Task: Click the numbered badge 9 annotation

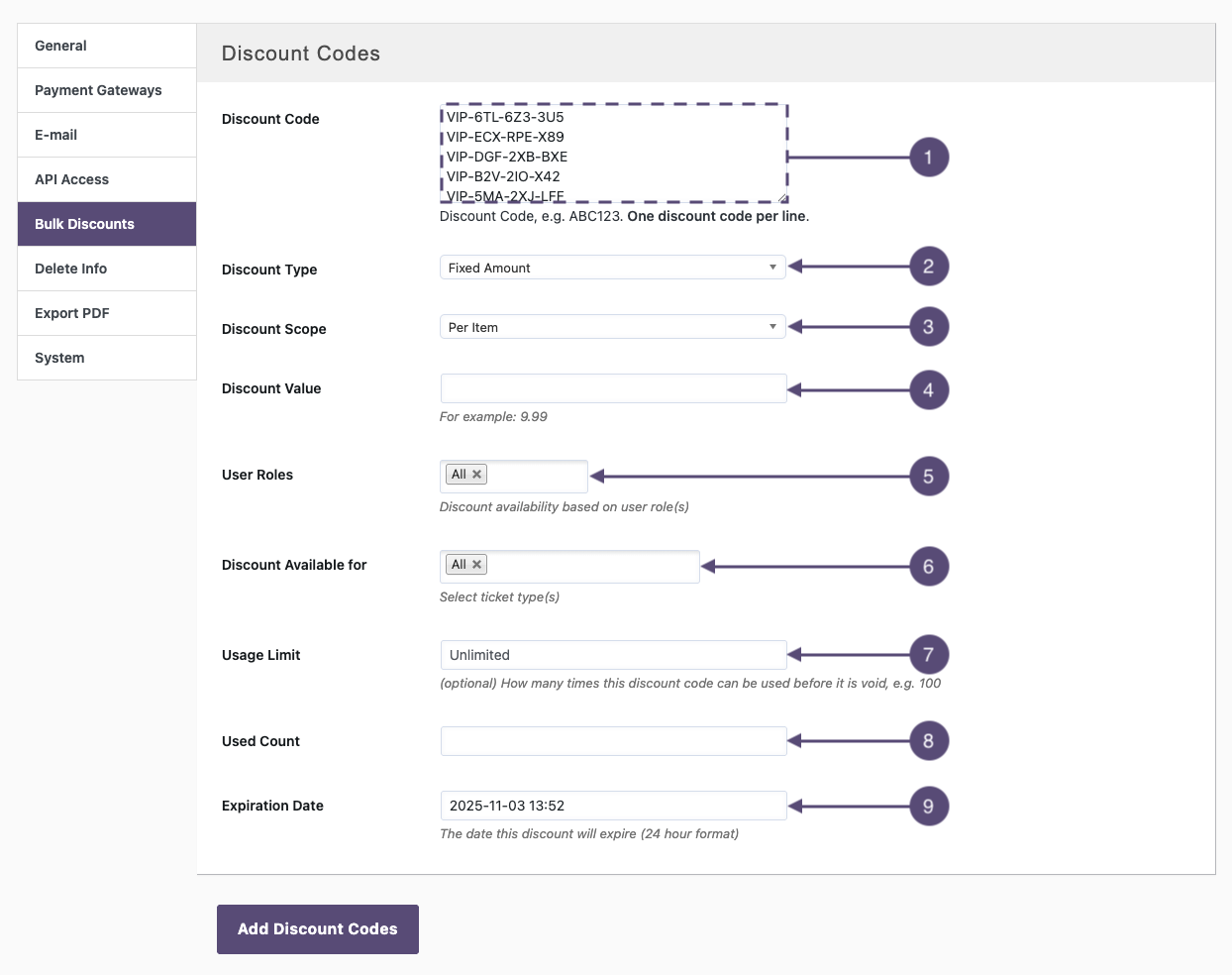Action: [928, 807]
